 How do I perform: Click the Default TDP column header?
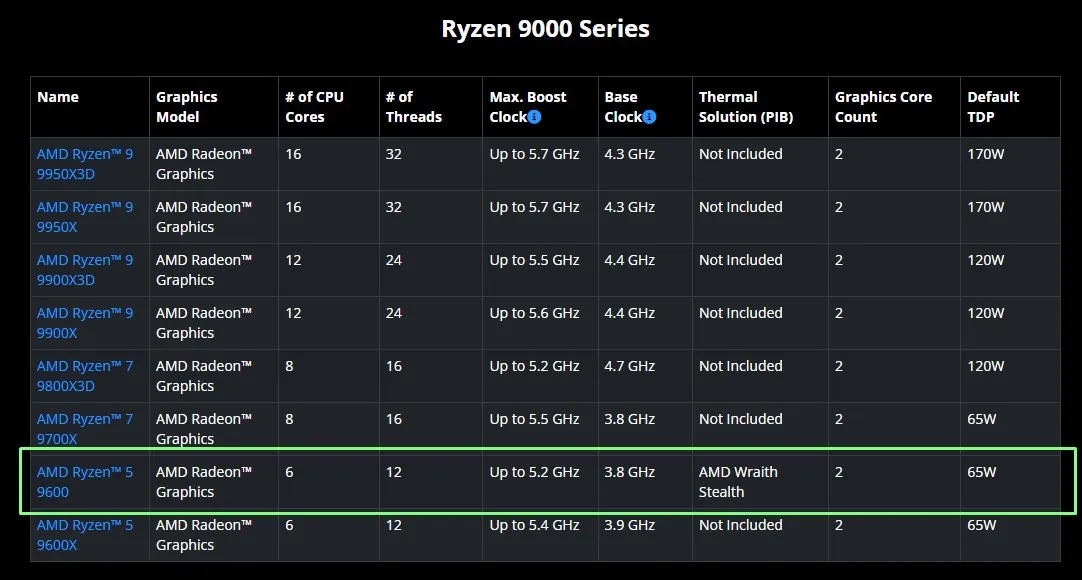pos(992,107)
